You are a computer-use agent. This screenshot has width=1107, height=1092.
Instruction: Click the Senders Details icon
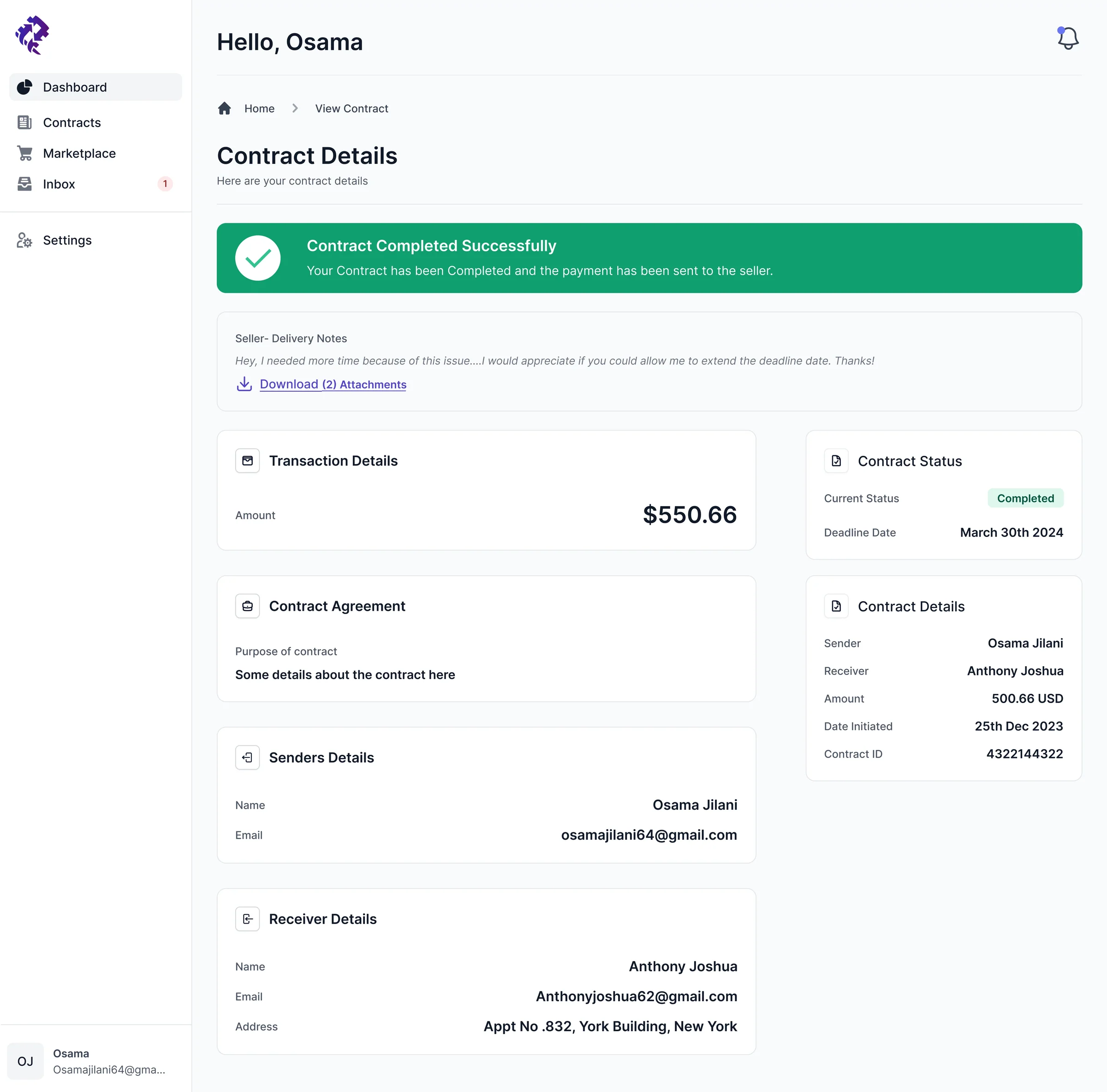[248, 757]
